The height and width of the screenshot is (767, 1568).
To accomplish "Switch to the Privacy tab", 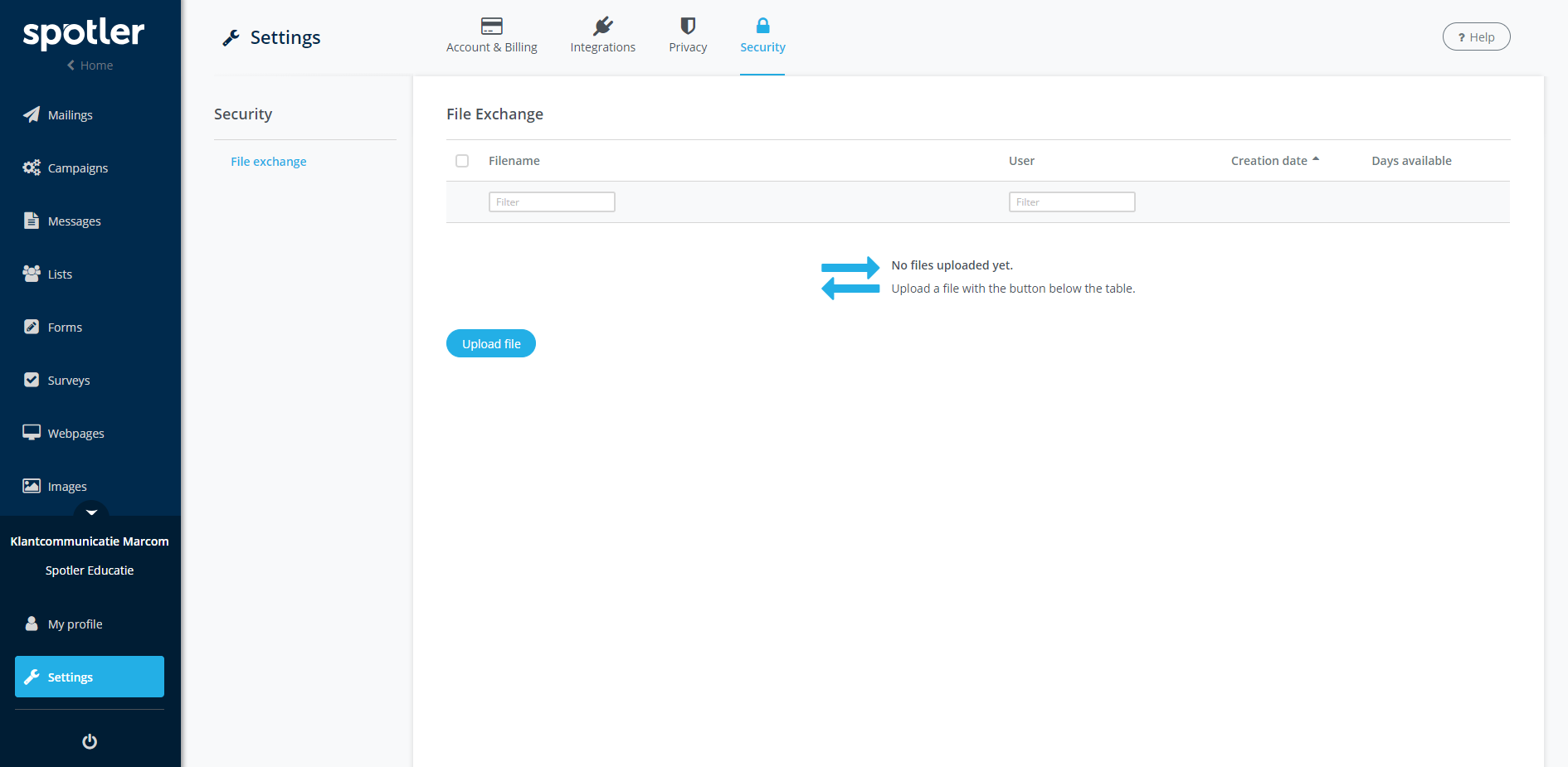I will point(688,36).
